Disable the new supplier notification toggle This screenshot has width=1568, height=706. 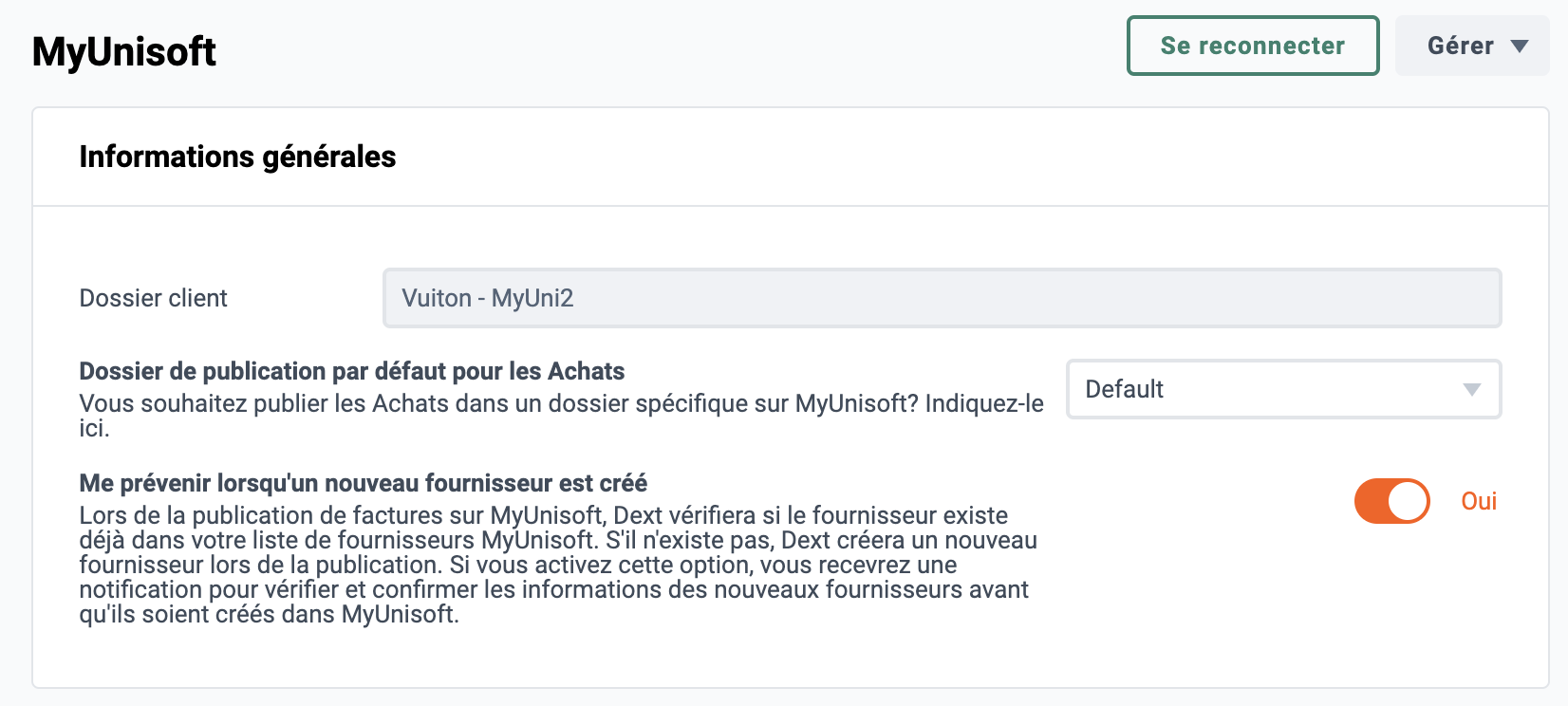[1392, 501]
